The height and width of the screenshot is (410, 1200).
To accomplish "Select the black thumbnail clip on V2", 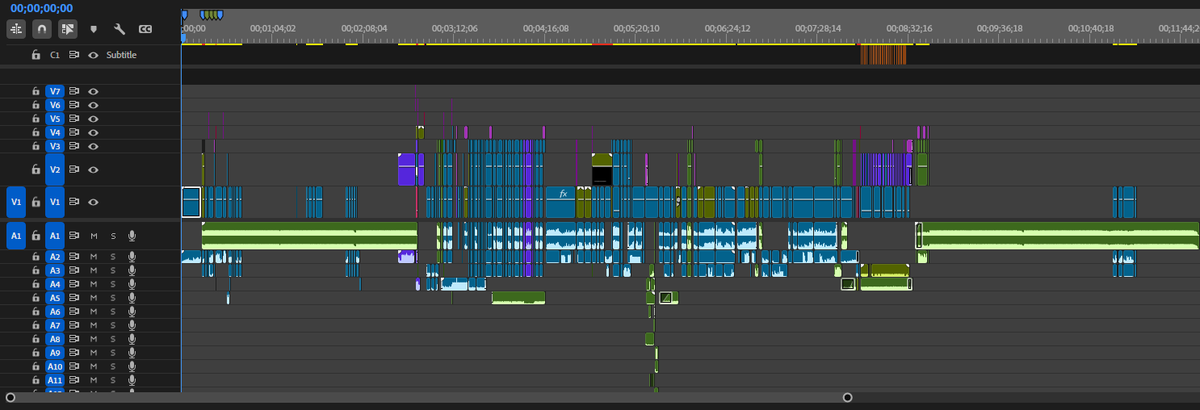I will pyautogui.click(x=602, y=170).
